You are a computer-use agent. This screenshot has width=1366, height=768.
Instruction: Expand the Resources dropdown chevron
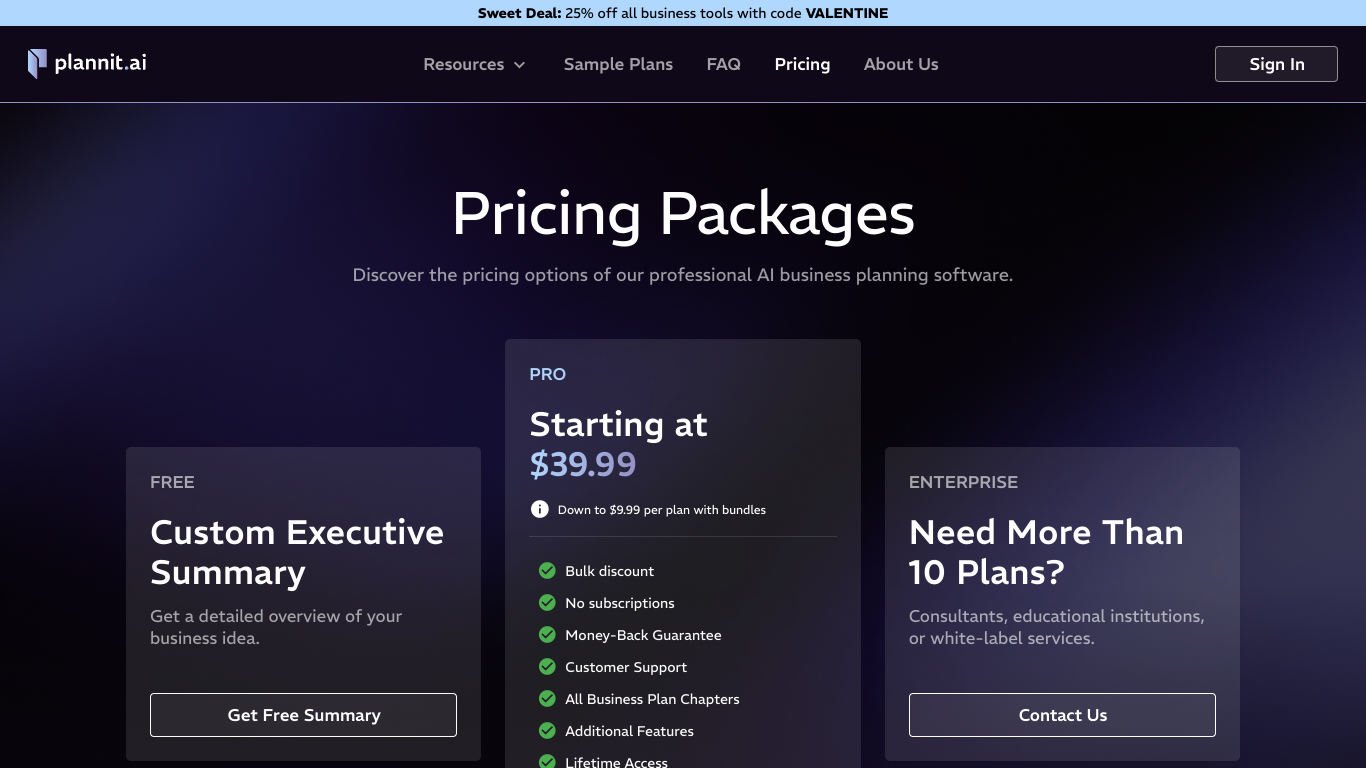pos(519,65)
